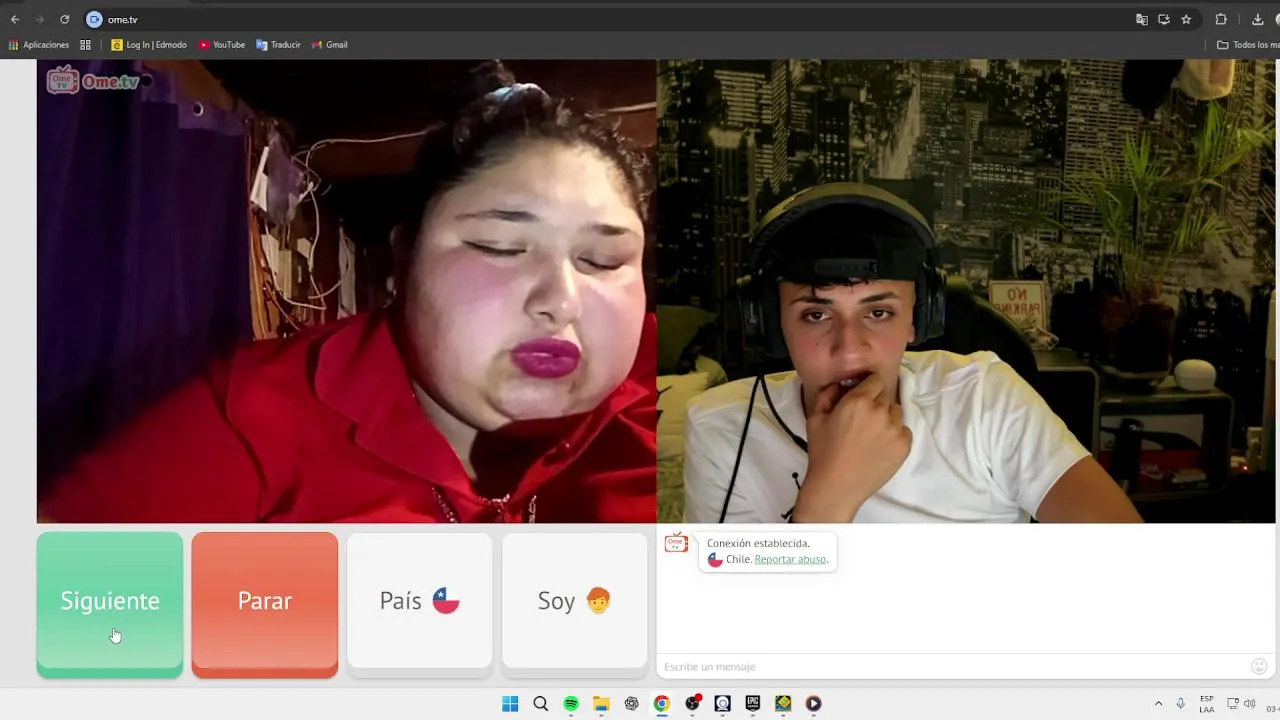The height and width of the screenshot is (720, 1280).
Task: Show hidden system tray icons
Action: pos(1158,704)
